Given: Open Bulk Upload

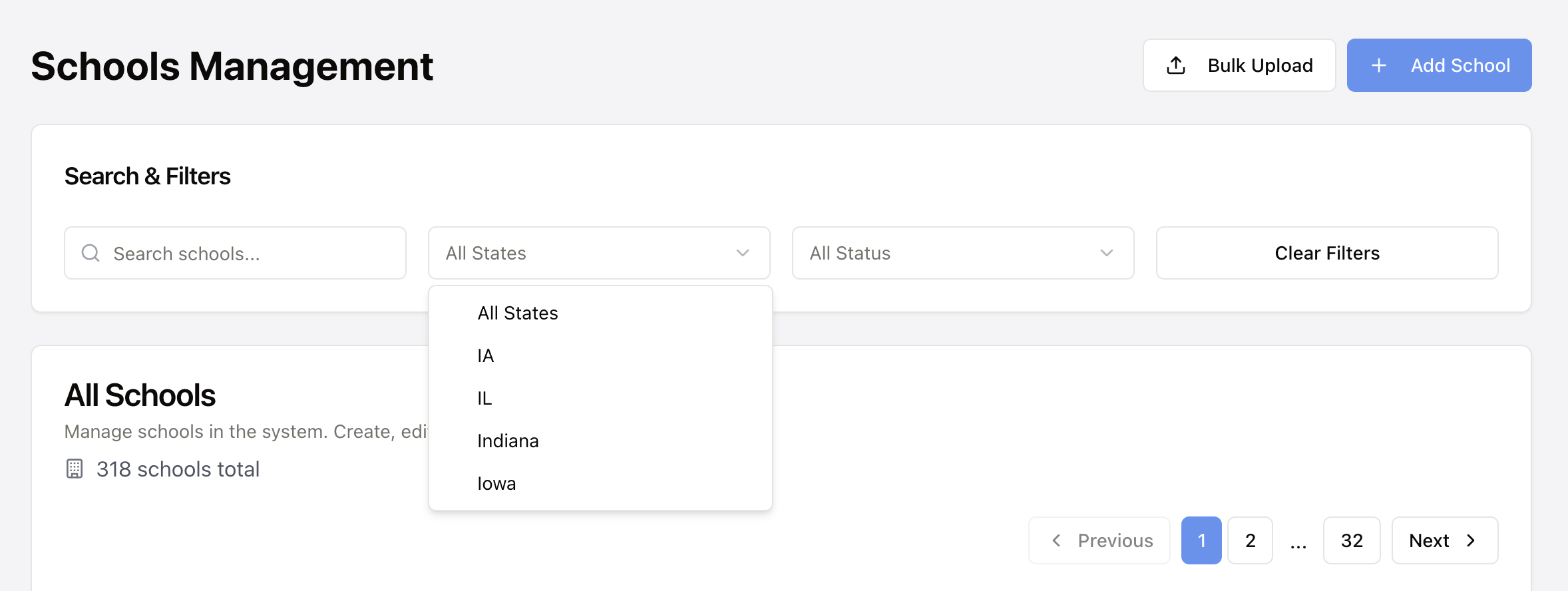Looking at the screenshot, I should click(1239, 65).
